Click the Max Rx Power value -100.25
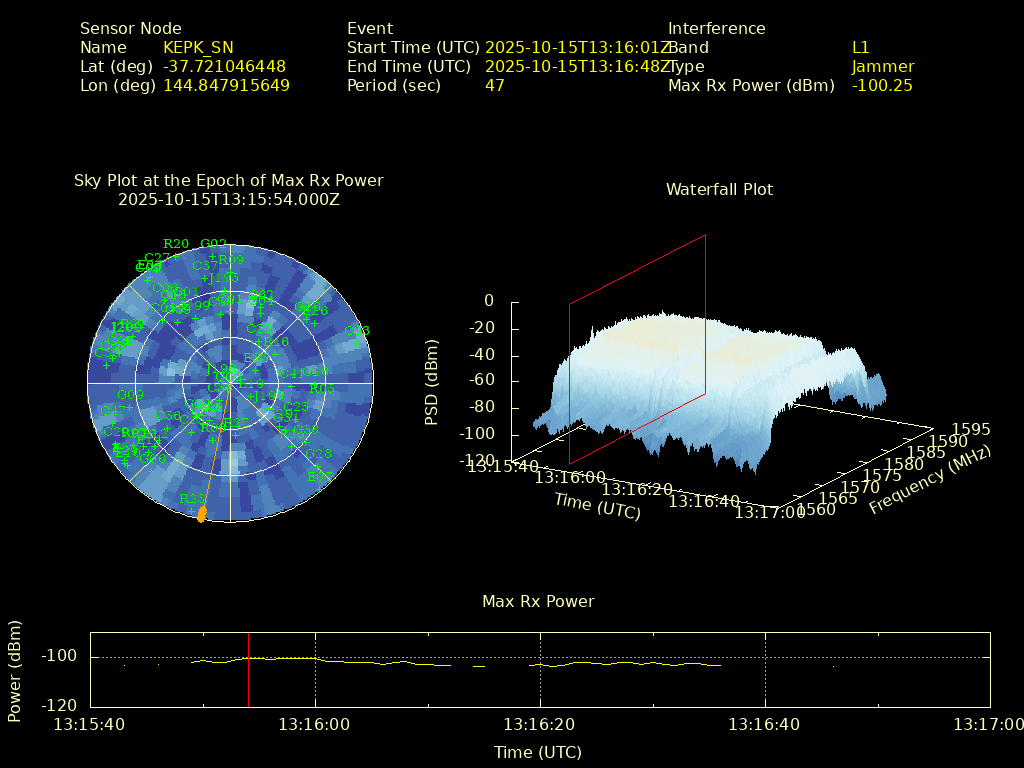Viewport: 1024px width, 768px height. pos(881,85)
